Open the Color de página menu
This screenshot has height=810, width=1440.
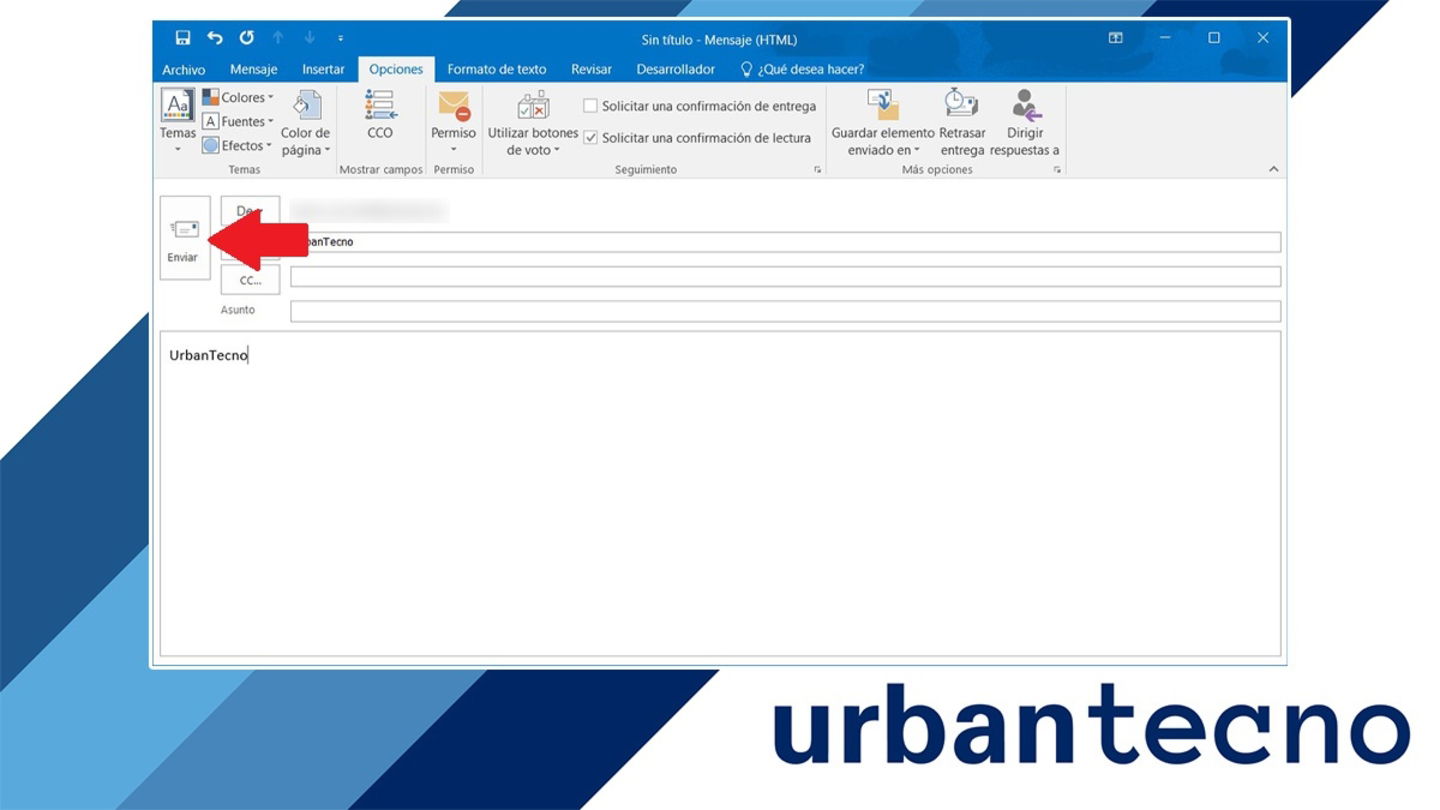pos(305,123)
